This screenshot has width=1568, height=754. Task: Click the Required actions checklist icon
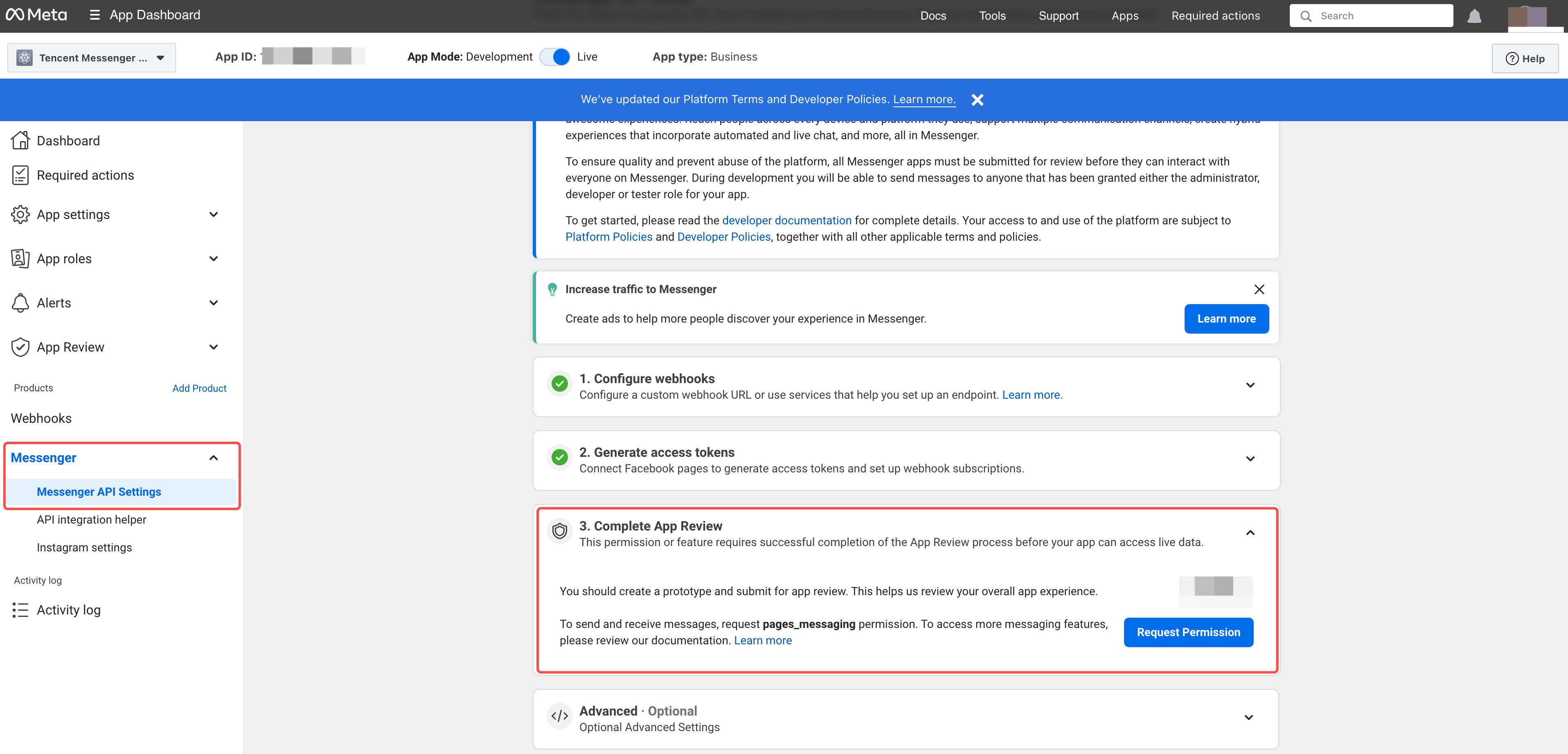pos(20,176)
